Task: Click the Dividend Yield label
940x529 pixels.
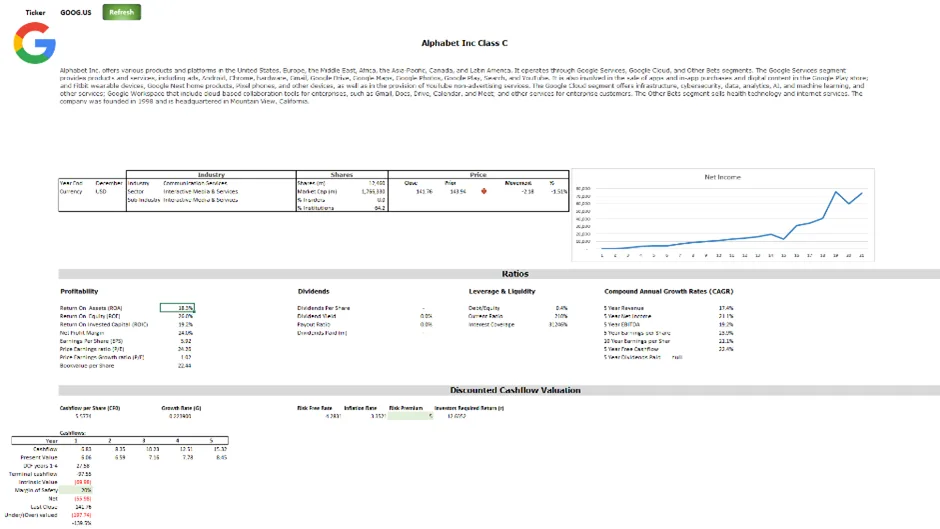Action: click(x=317, y=316)
